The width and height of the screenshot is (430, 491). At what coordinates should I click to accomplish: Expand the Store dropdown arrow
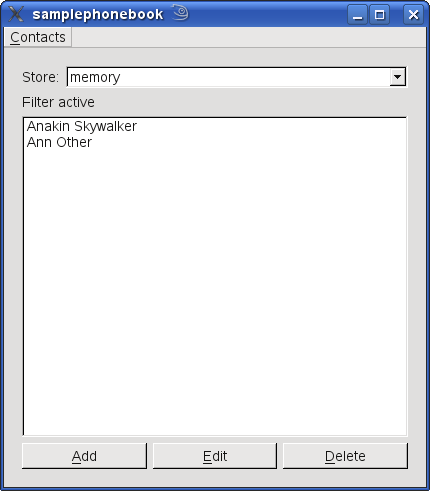[x=397, y=77]
